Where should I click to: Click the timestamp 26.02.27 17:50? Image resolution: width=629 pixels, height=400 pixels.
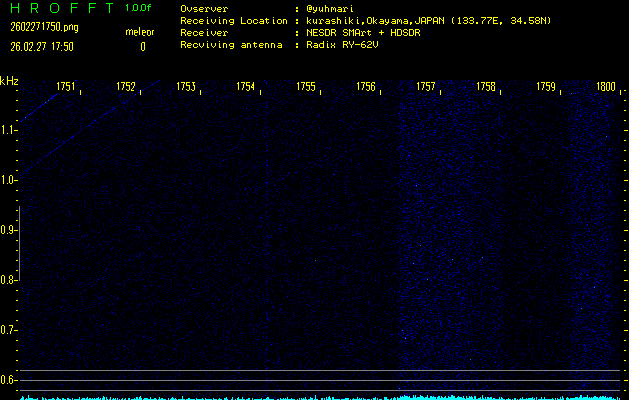click(42, 47)
